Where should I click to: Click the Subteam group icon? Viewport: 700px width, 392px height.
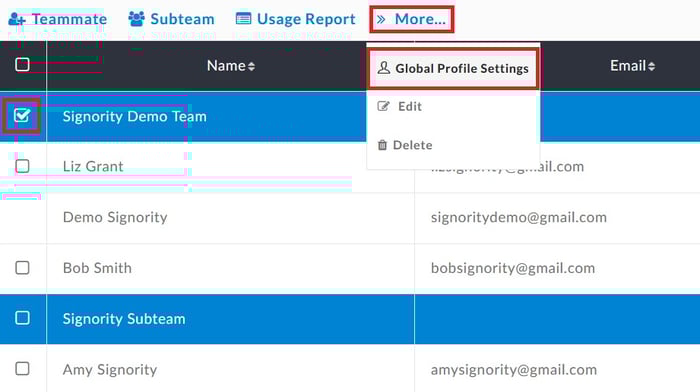pyautogui.click(x=137, y=19)
